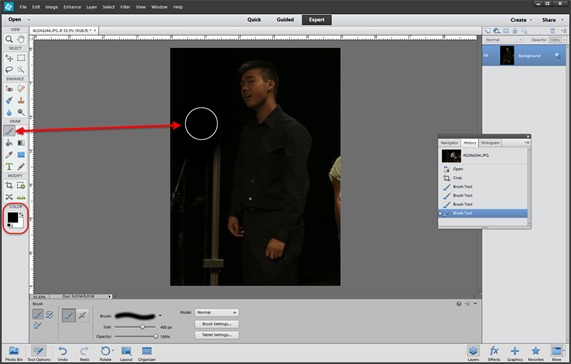Switch to Expert edit mode
The image size is (571, 364).
[x=316, y=20]
